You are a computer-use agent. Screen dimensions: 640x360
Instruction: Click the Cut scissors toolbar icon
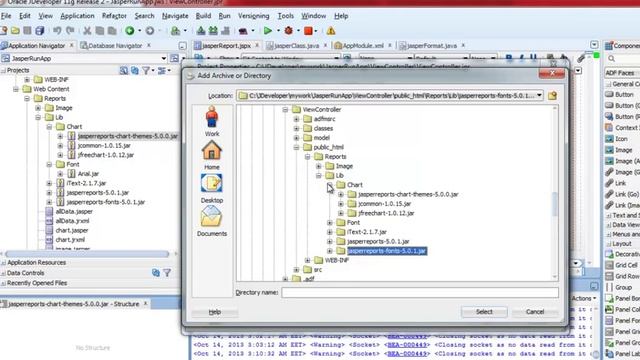87,31
